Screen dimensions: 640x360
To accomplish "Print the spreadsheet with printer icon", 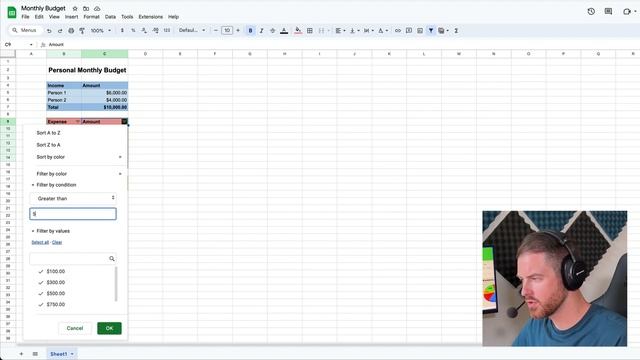I will pos(71,31).
